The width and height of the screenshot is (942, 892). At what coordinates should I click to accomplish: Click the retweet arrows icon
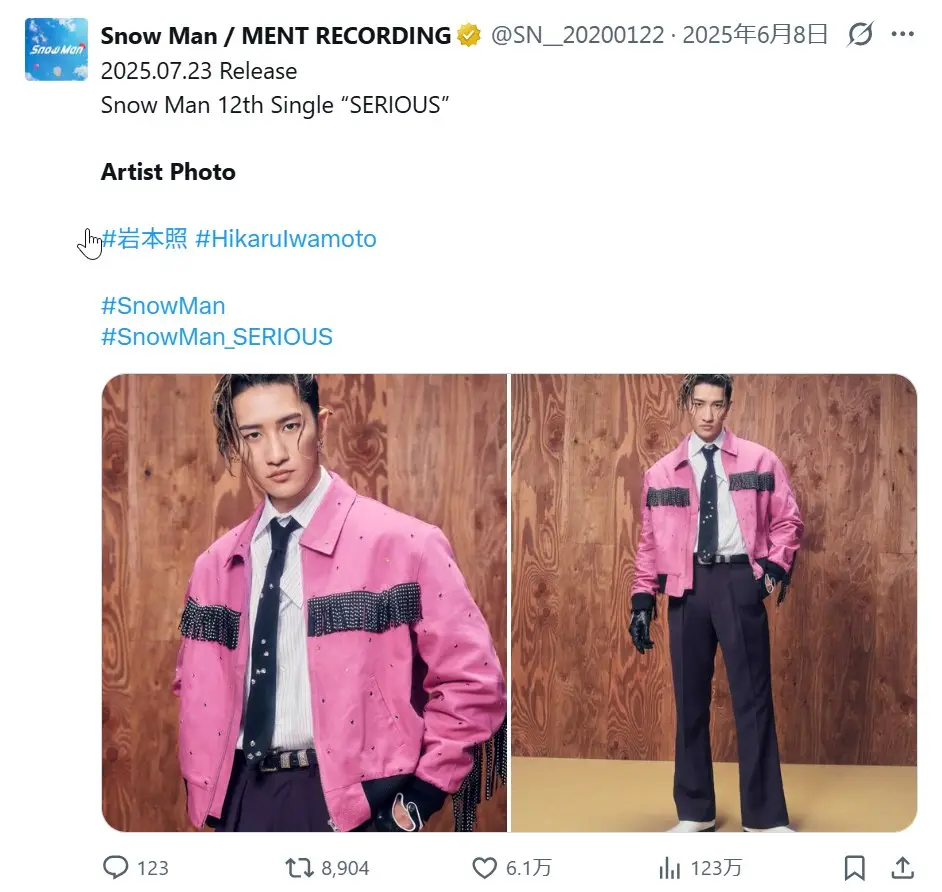coord(299,868)
